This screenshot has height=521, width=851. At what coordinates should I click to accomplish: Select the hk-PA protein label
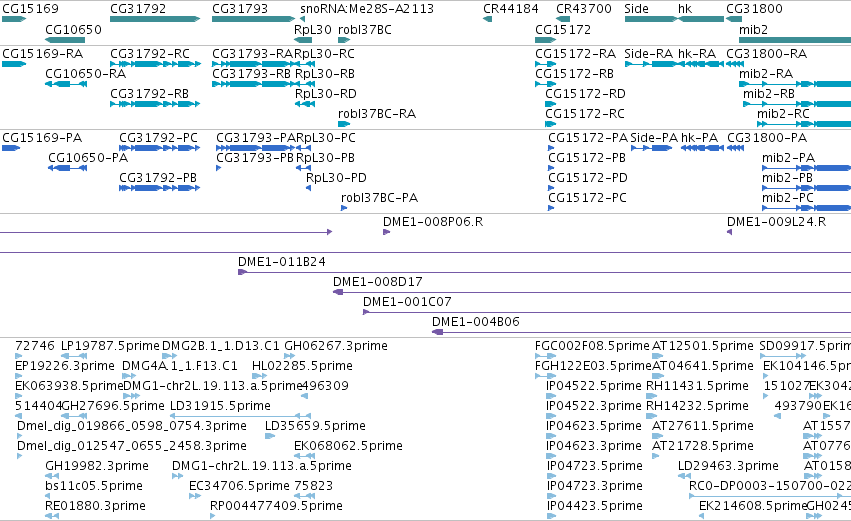point(700,138)
